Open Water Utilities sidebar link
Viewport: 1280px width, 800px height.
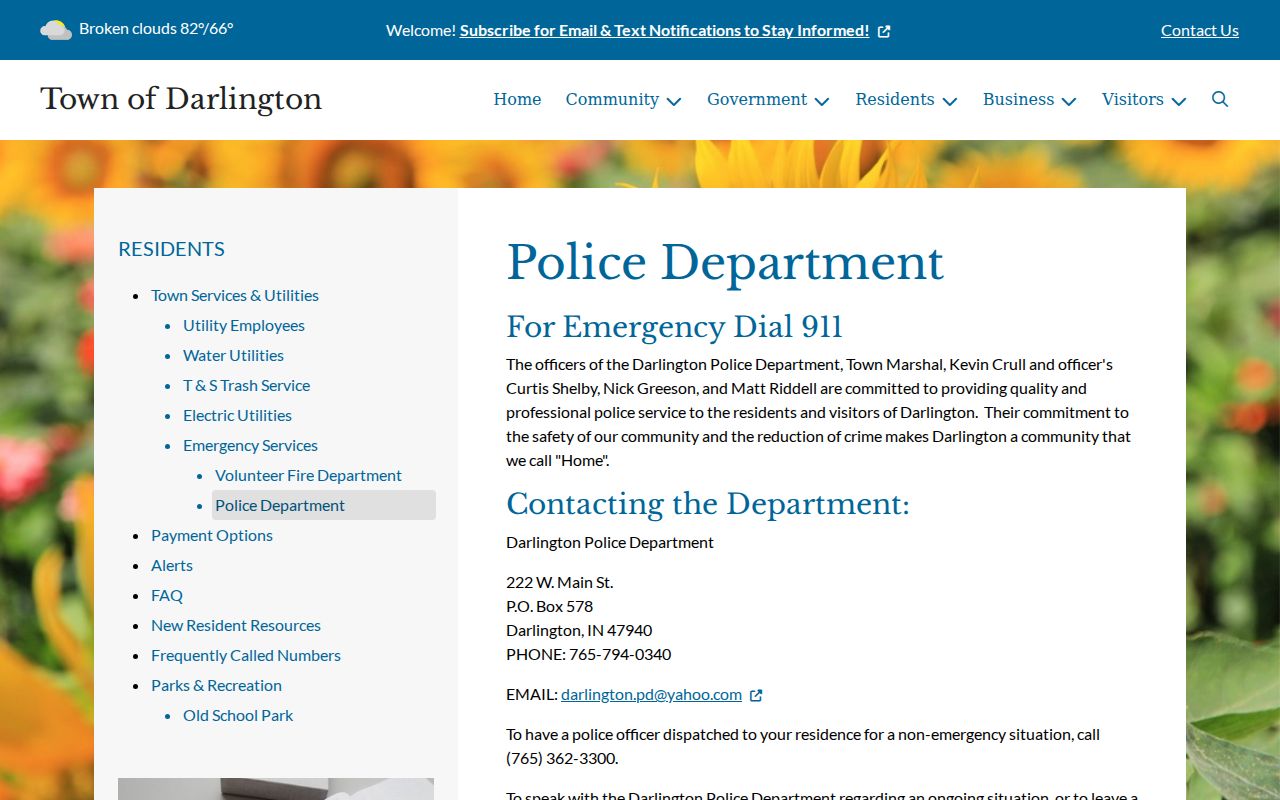tap(233, 355)
